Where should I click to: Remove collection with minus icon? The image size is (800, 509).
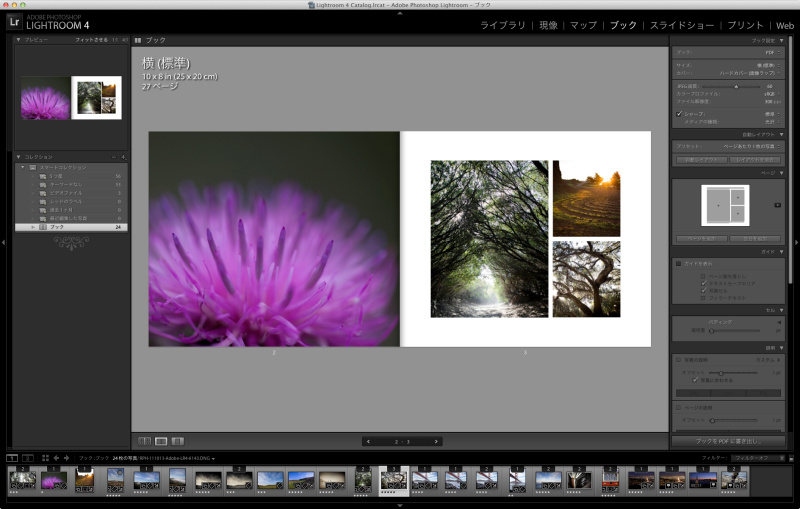(114, 157)
